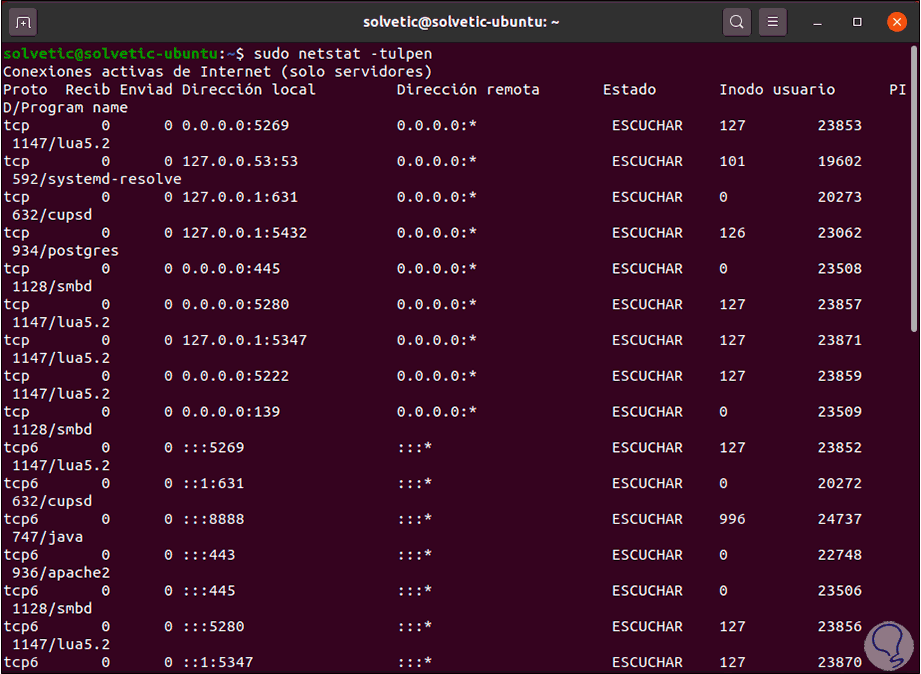Click the local address 127.0.0.1:5347
Viewport: 921px width, 674px height.
tap(244, 340)
